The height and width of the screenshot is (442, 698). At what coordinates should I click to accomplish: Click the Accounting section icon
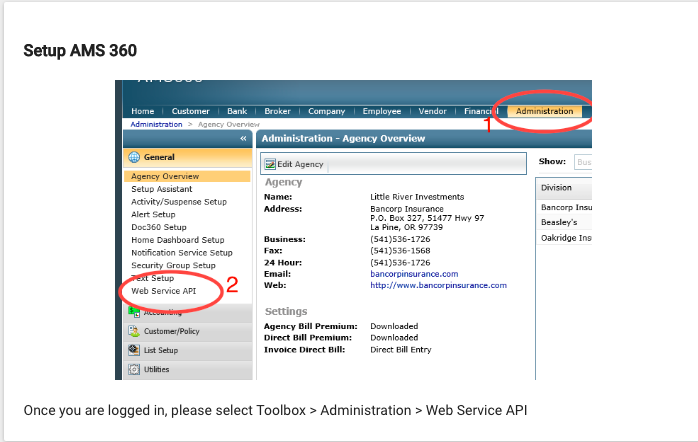coord(134,312)
